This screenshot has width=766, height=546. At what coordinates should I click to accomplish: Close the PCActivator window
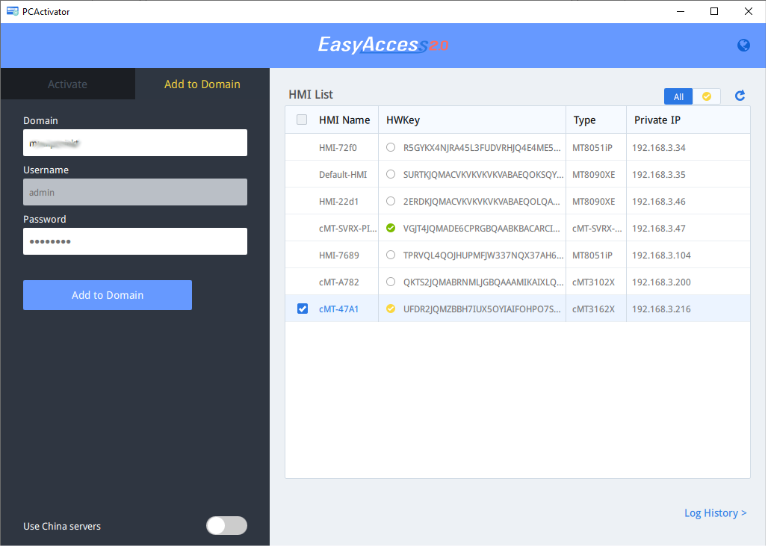pyautogui.click(x=748, y=11)
